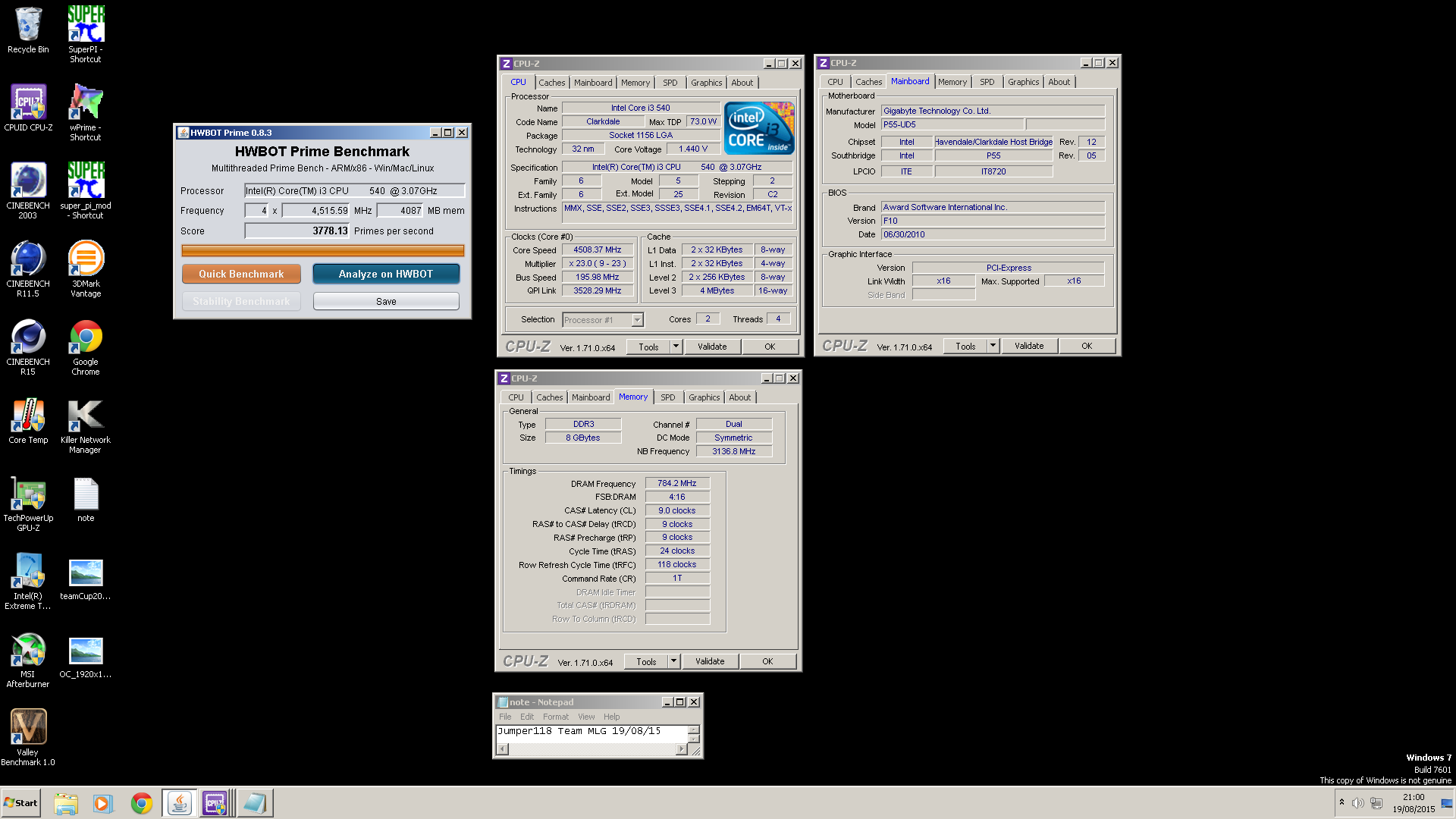Click the Score field showing 3778.13

pyautogui.click(x=297, y=231)
